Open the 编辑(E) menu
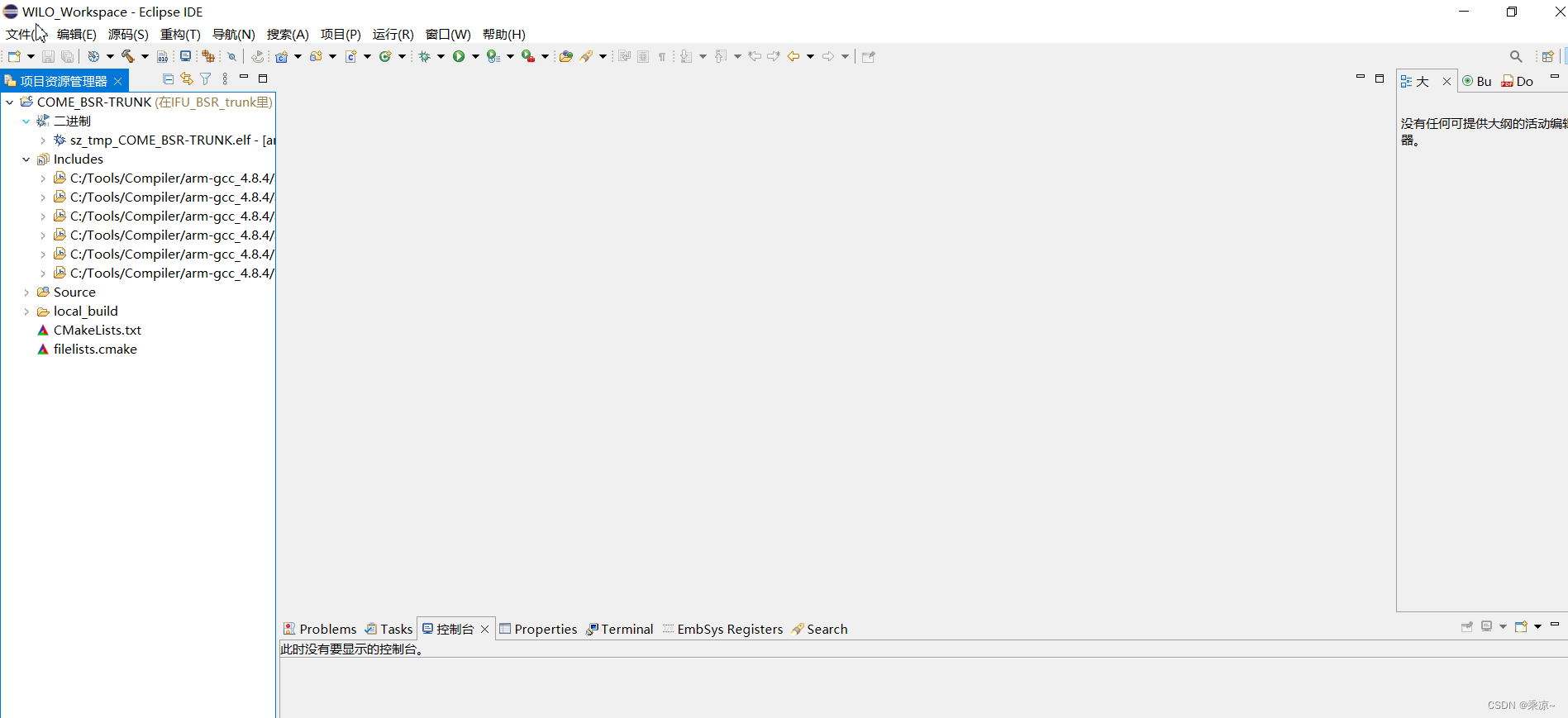Image resolution: width=1568 pixels, height=718 pixels. point(77,34)
